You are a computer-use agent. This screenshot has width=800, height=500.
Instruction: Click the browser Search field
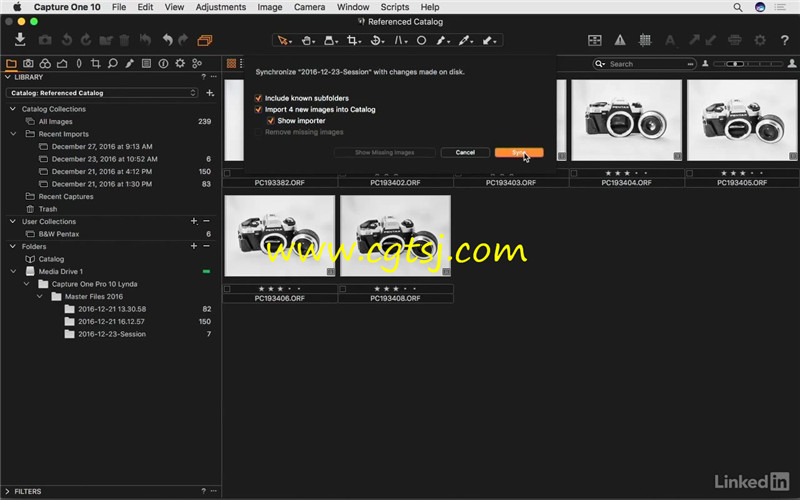(x=644, y=64)
